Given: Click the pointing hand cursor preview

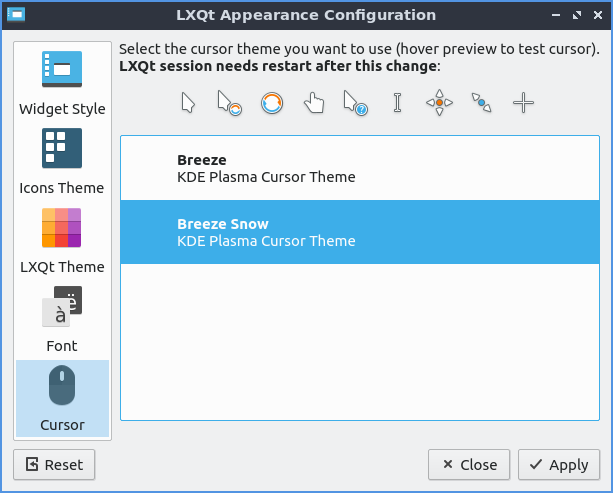Looking at the screenshot, I should coord(314,103).
